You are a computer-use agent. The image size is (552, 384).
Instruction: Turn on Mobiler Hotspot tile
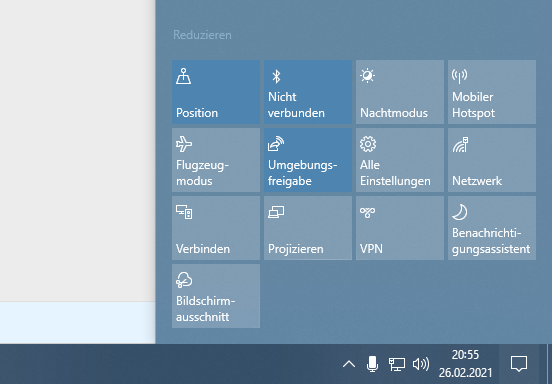pos(492,92)
